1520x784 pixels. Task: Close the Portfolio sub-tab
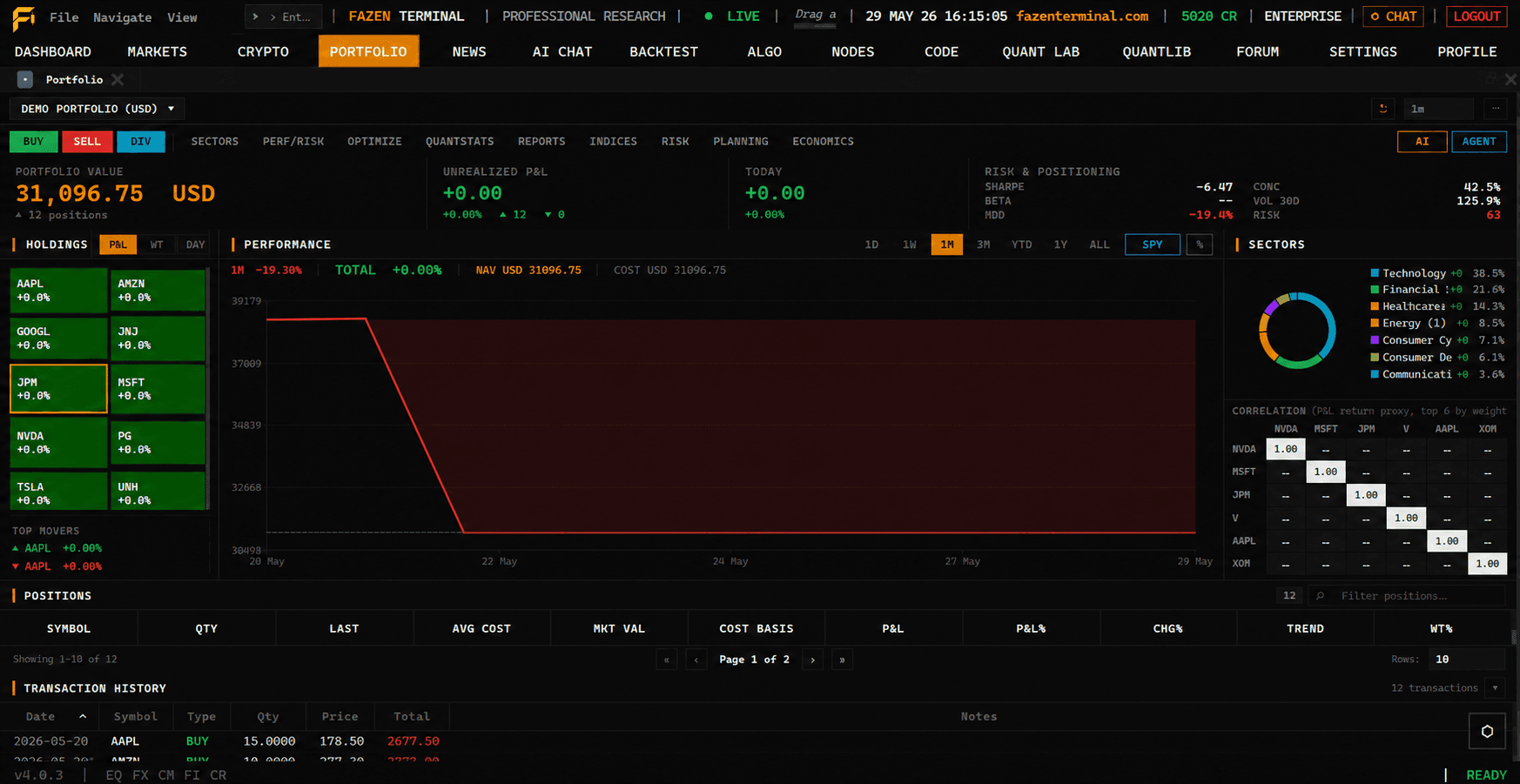(x=118, y=80)
